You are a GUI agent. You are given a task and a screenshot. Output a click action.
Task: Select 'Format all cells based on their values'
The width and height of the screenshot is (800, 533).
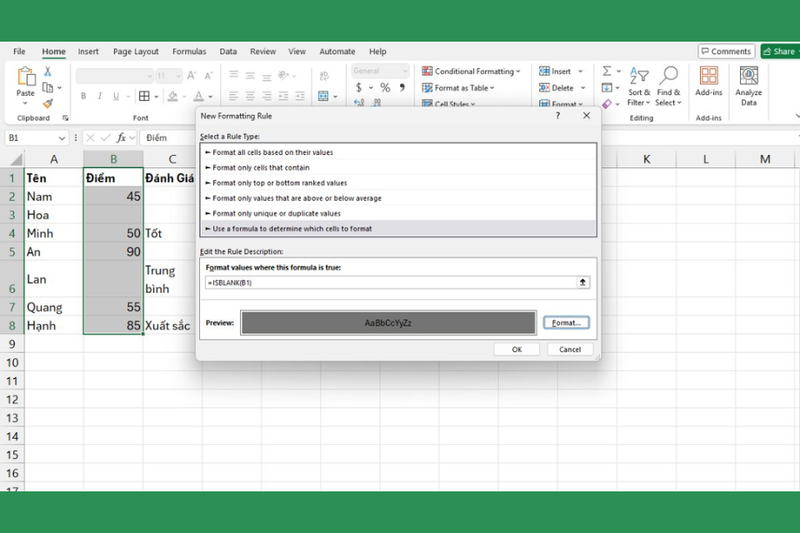click(398, 152)
